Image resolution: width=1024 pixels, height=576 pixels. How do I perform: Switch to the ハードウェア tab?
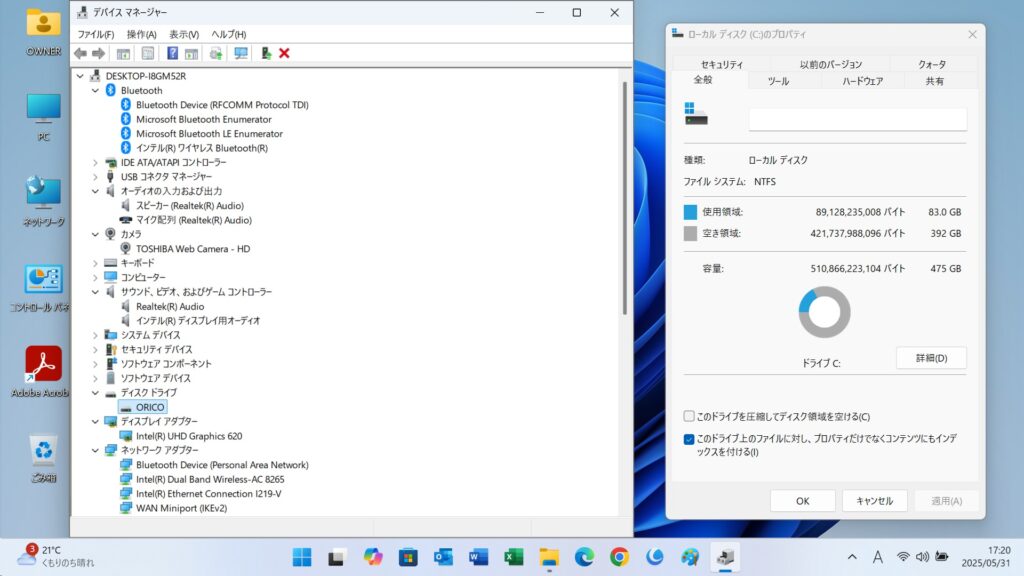click(862, 81)
